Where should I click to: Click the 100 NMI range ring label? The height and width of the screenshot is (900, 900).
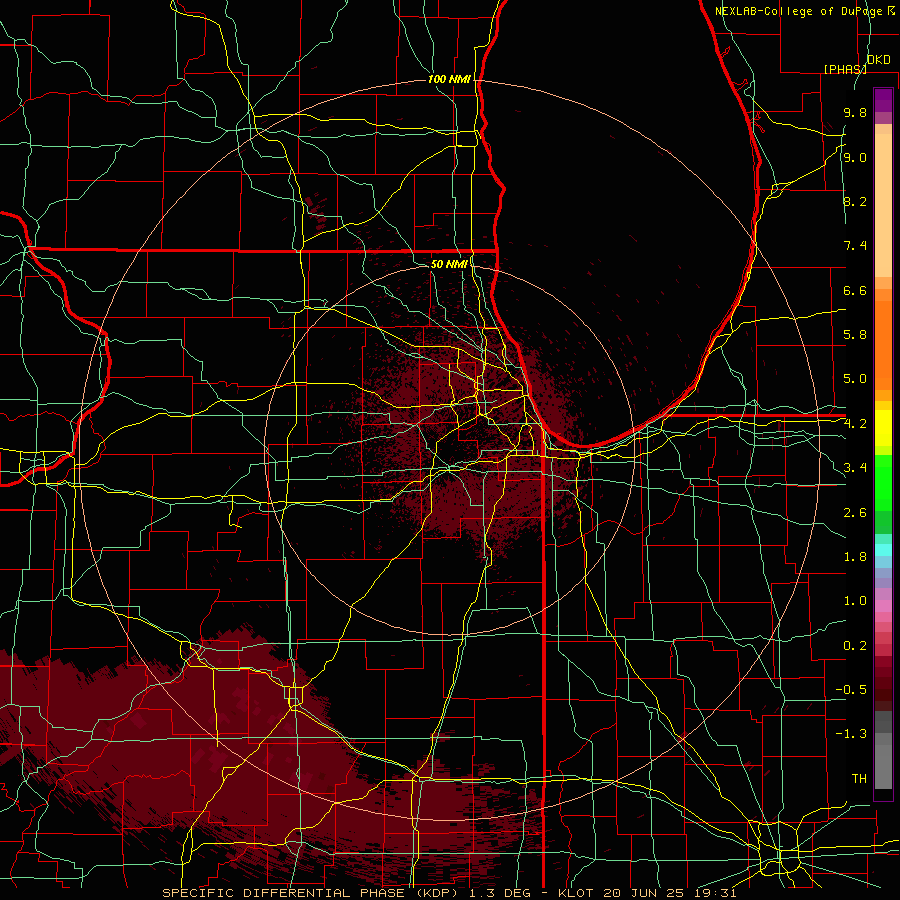coord(449,79)
